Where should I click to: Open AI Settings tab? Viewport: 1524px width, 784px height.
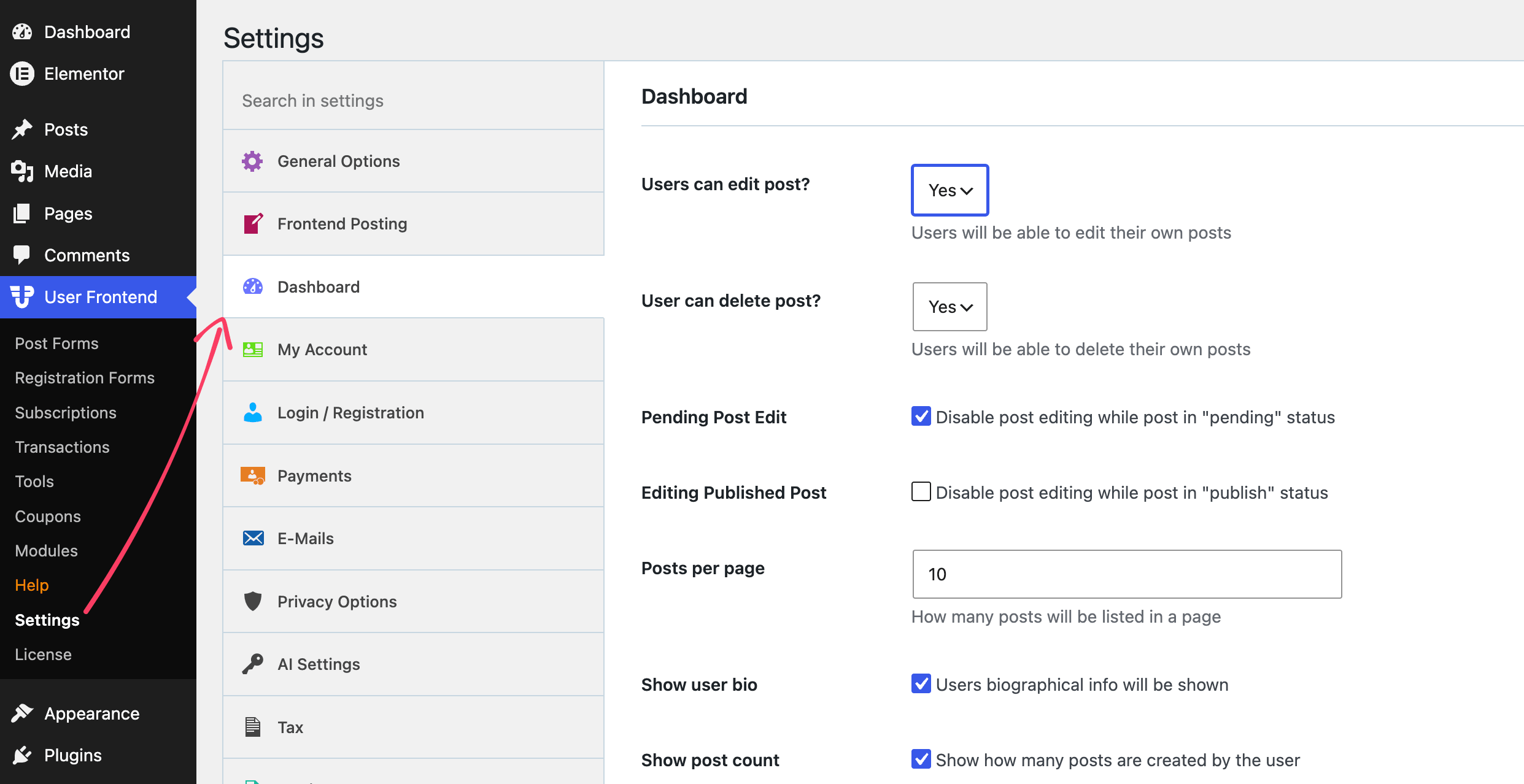[x=414, y=664]
